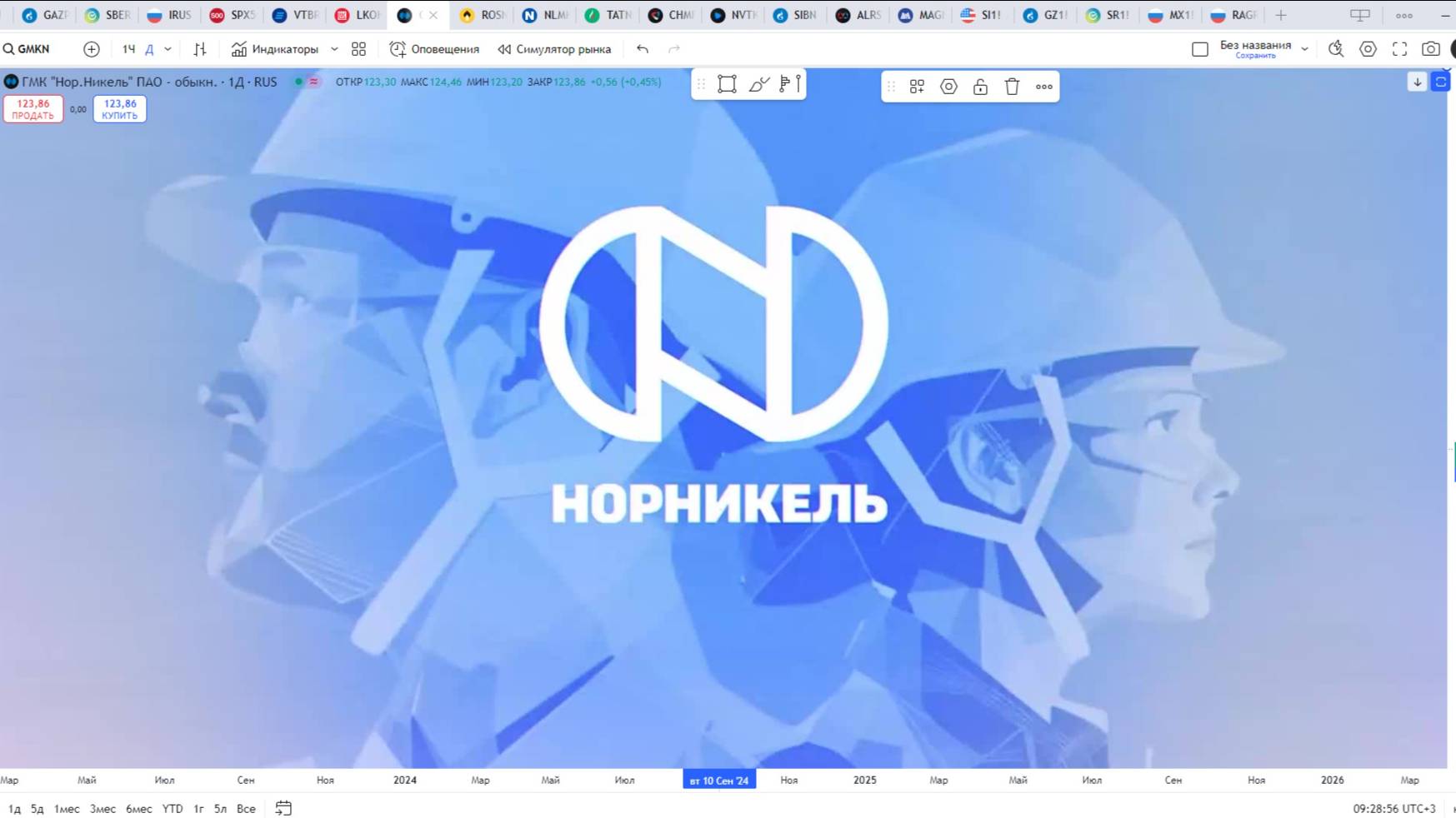Click the вт 10 Сен '24 timeline label
This screenshot has width=1456, height=818.
coord(719,780)
